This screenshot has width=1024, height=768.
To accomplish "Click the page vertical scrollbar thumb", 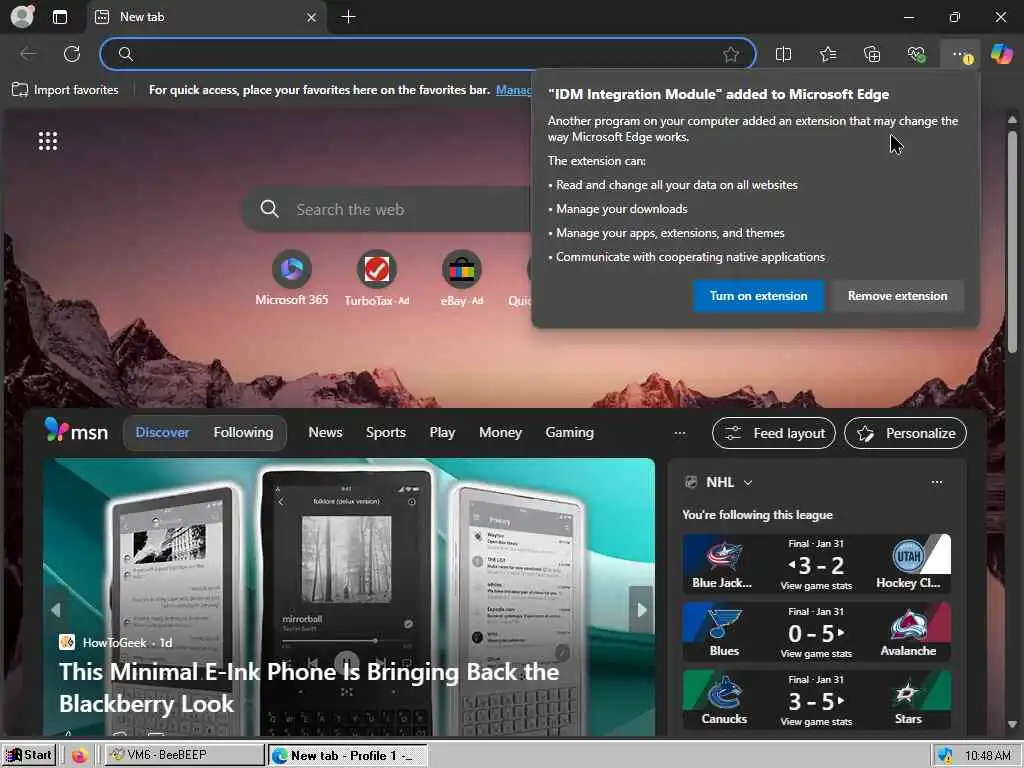I will [1012, 242].
